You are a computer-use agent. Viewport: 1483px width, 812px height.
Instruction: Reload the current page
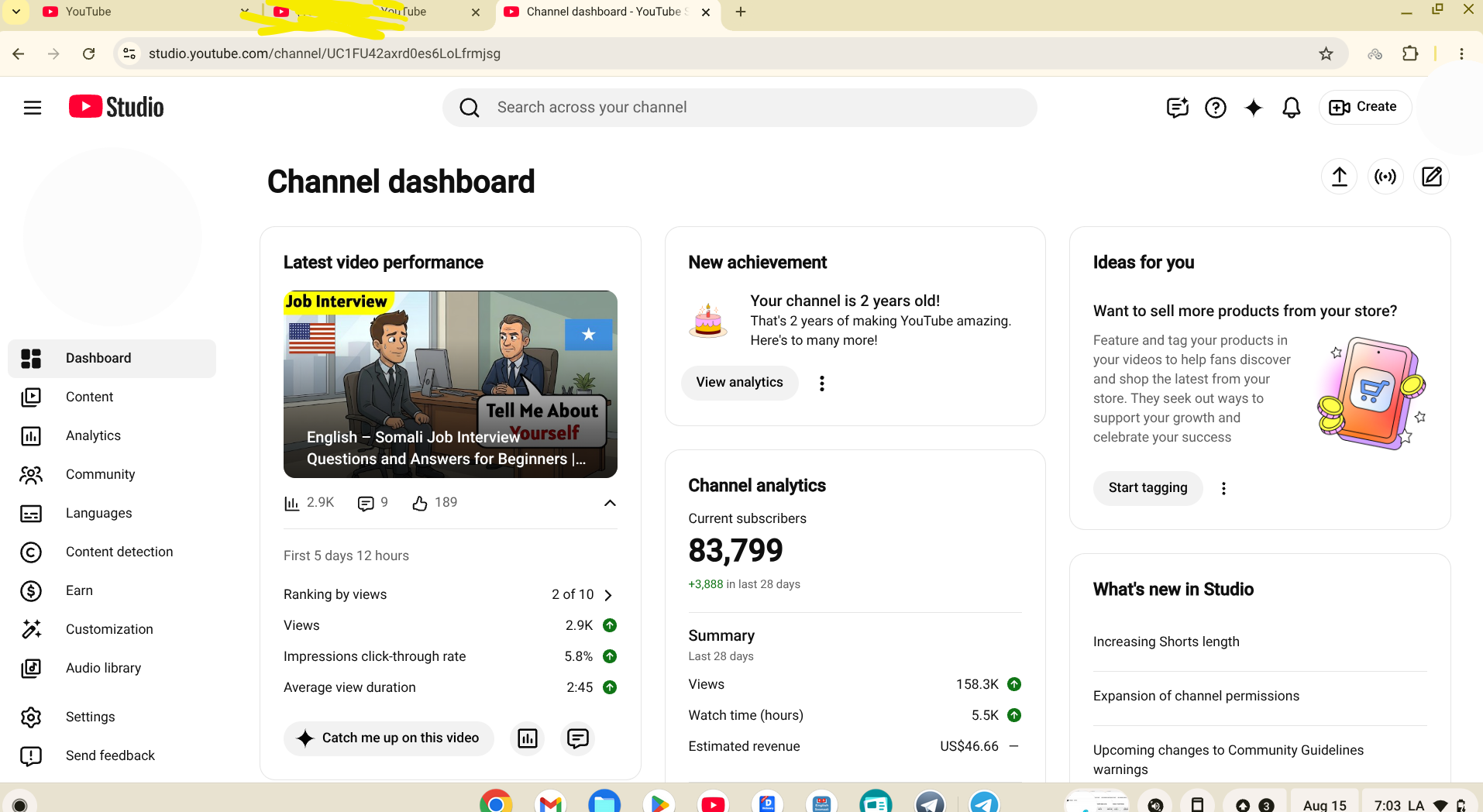click(x=89, y=53)
